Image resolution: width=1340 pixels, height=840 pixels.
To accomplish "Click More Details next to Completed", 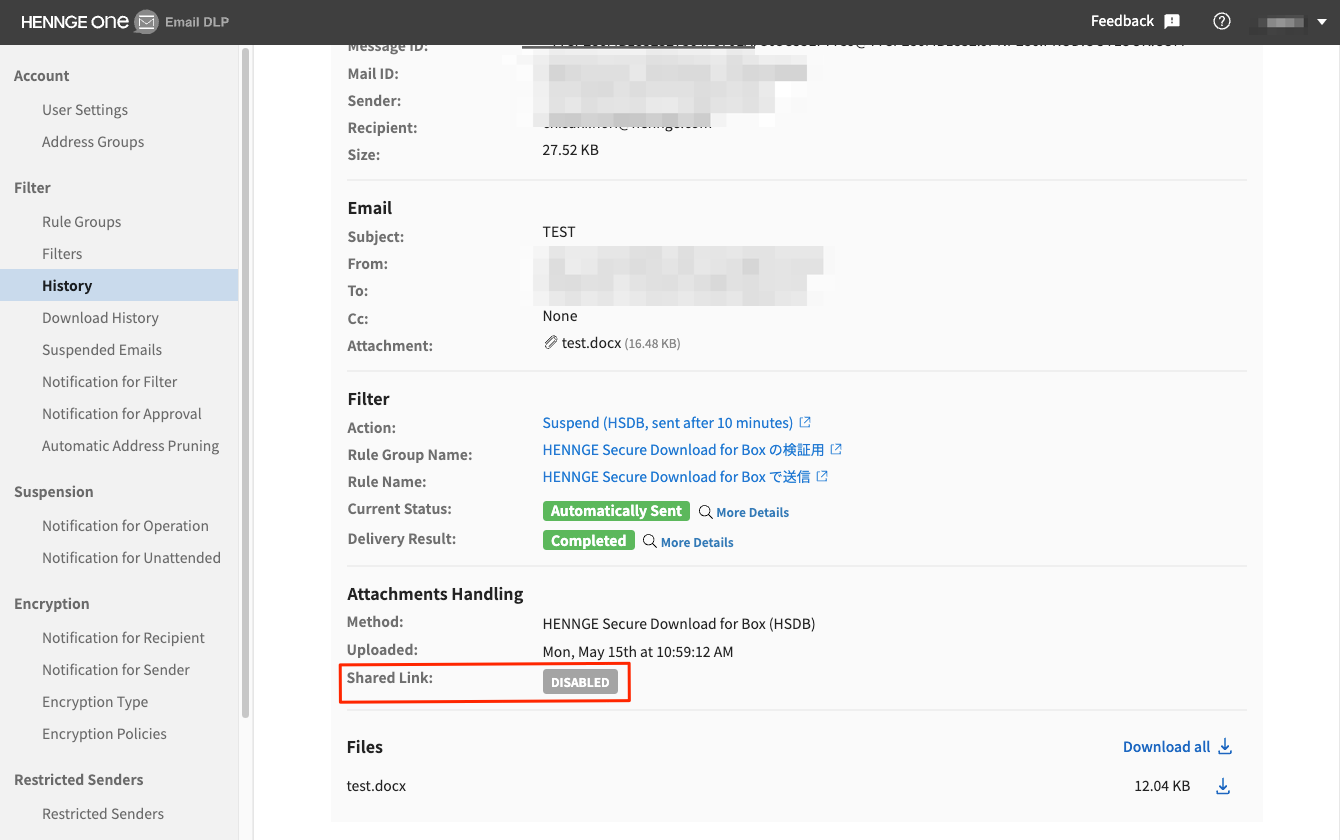I will click(x=697, y=542).
